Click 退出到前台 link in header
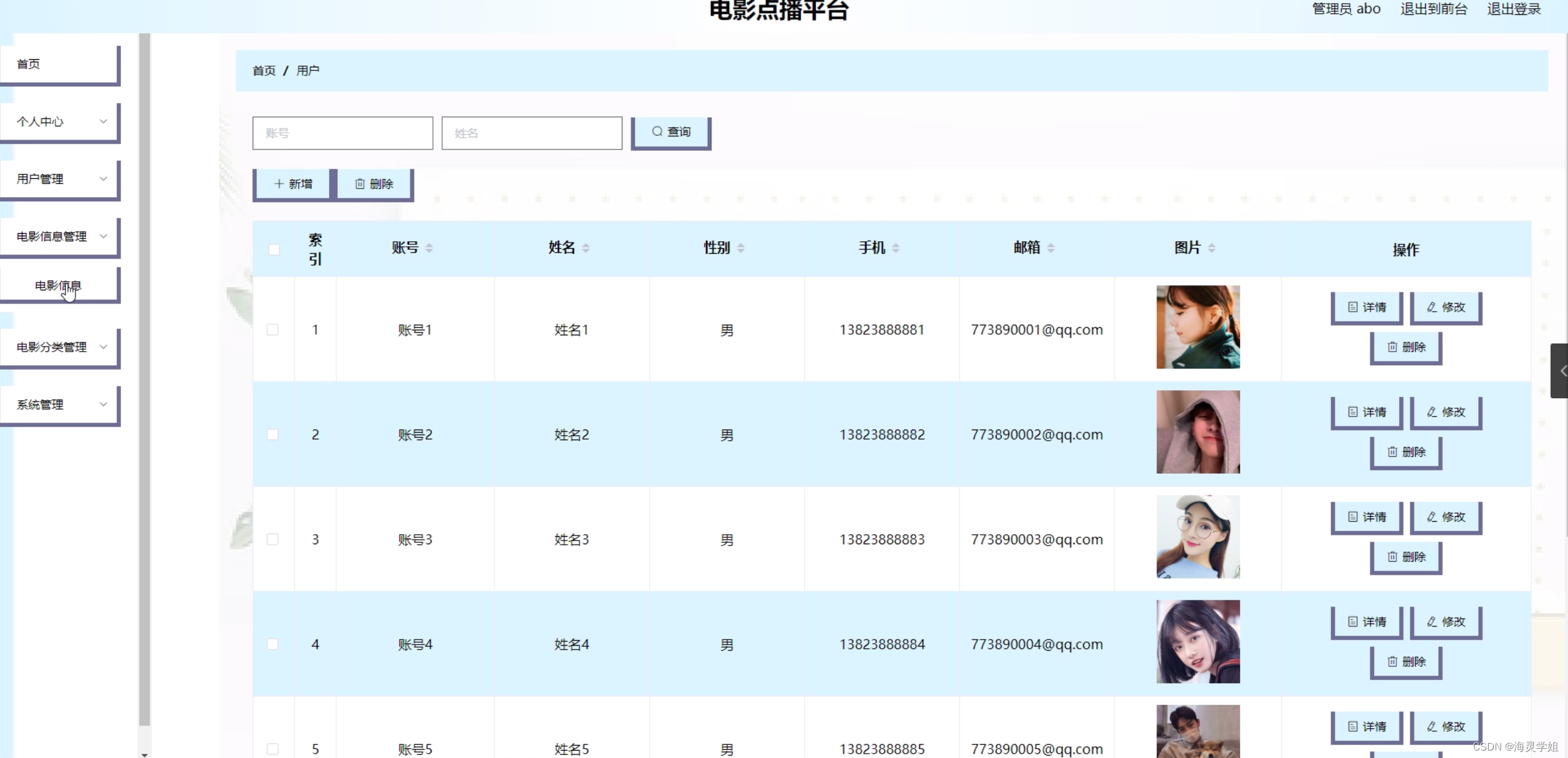Screen dimensions: 1568x758 pyautogui.click(x=1433, y=9)
